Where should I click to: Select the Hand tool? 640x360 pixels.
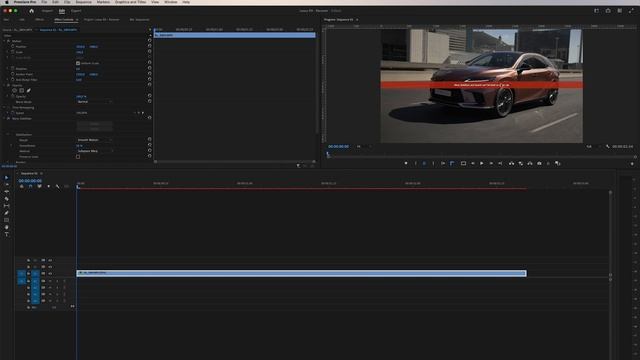click(7, 227)
